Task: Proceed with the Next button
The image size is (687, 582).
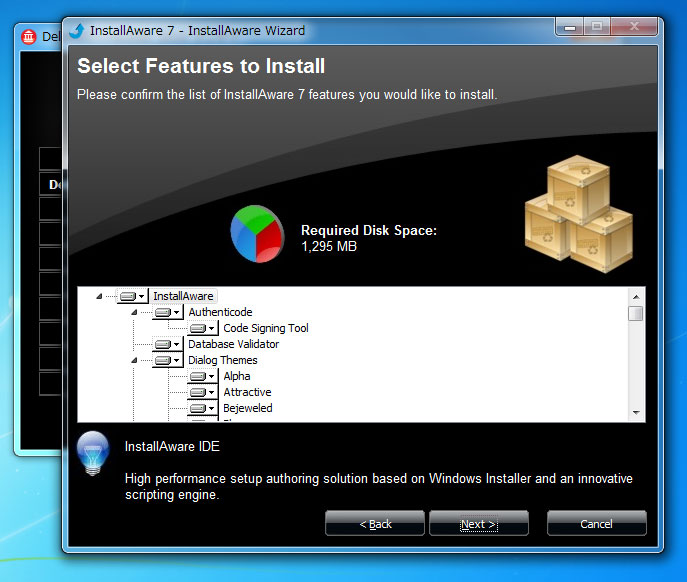Action: coord(479,523)
